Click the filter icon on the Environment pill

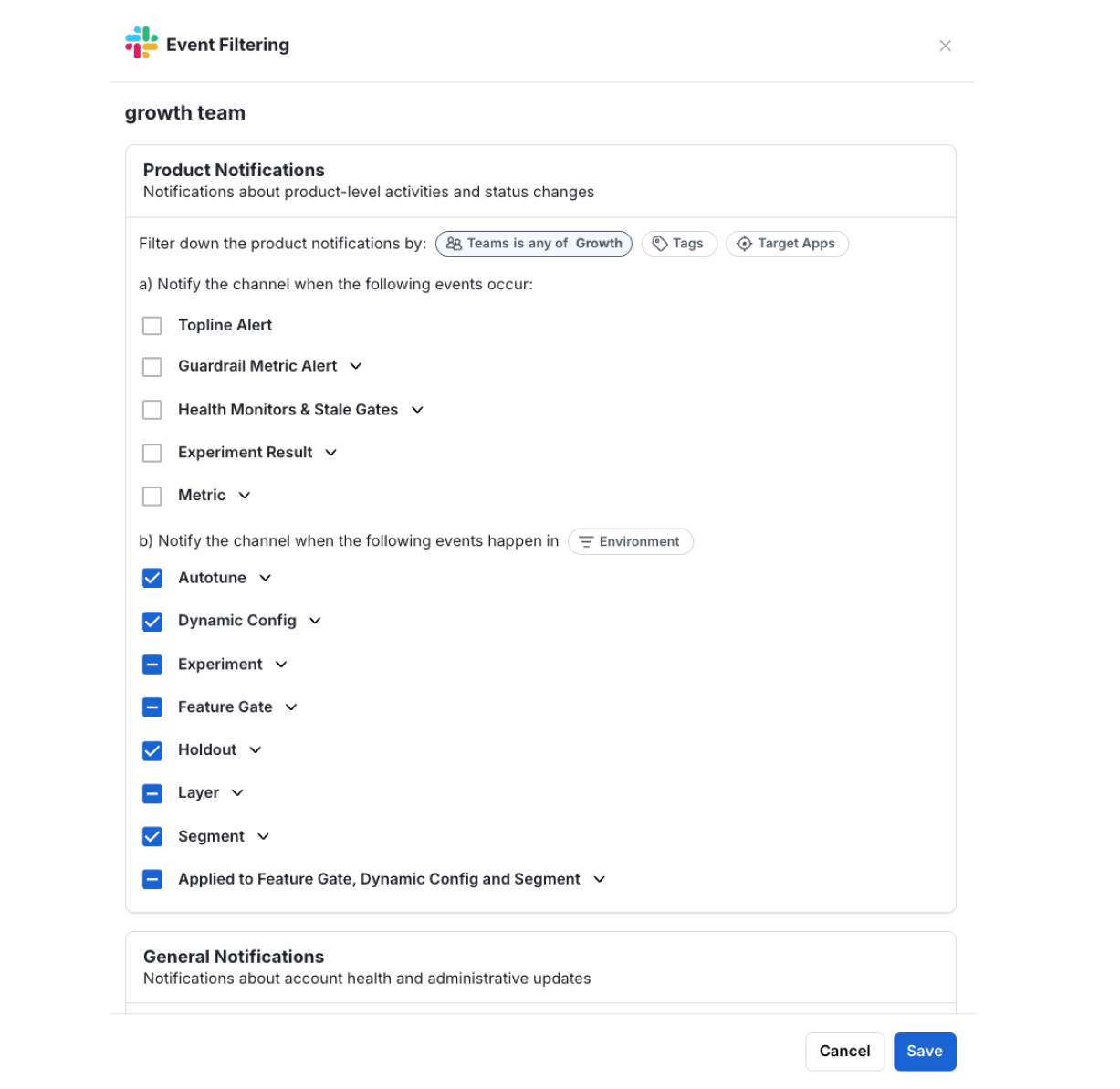(x=586, y=541)
